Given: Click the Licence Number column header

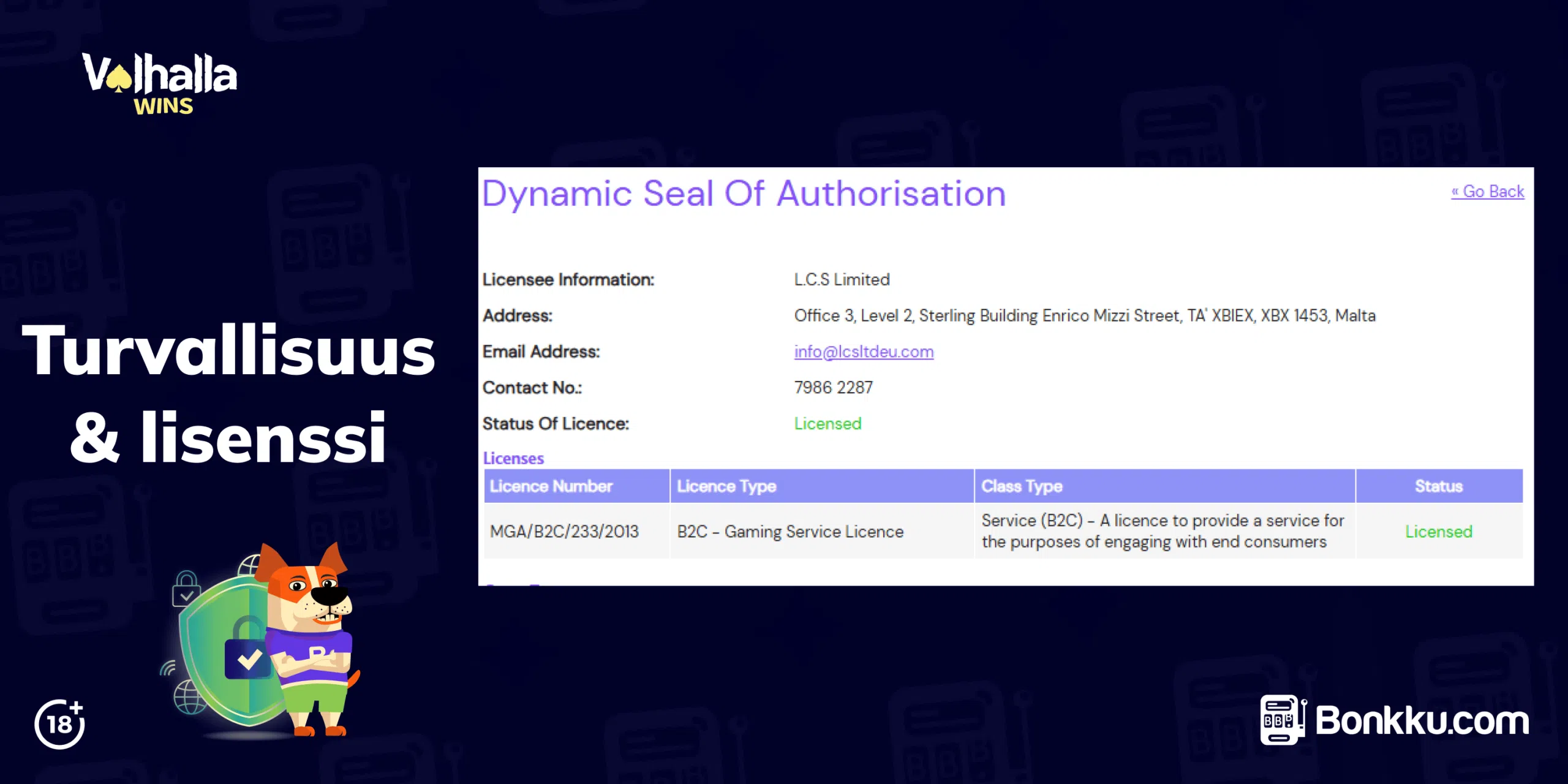Looking at the screenshot, I should coord(551,486).
